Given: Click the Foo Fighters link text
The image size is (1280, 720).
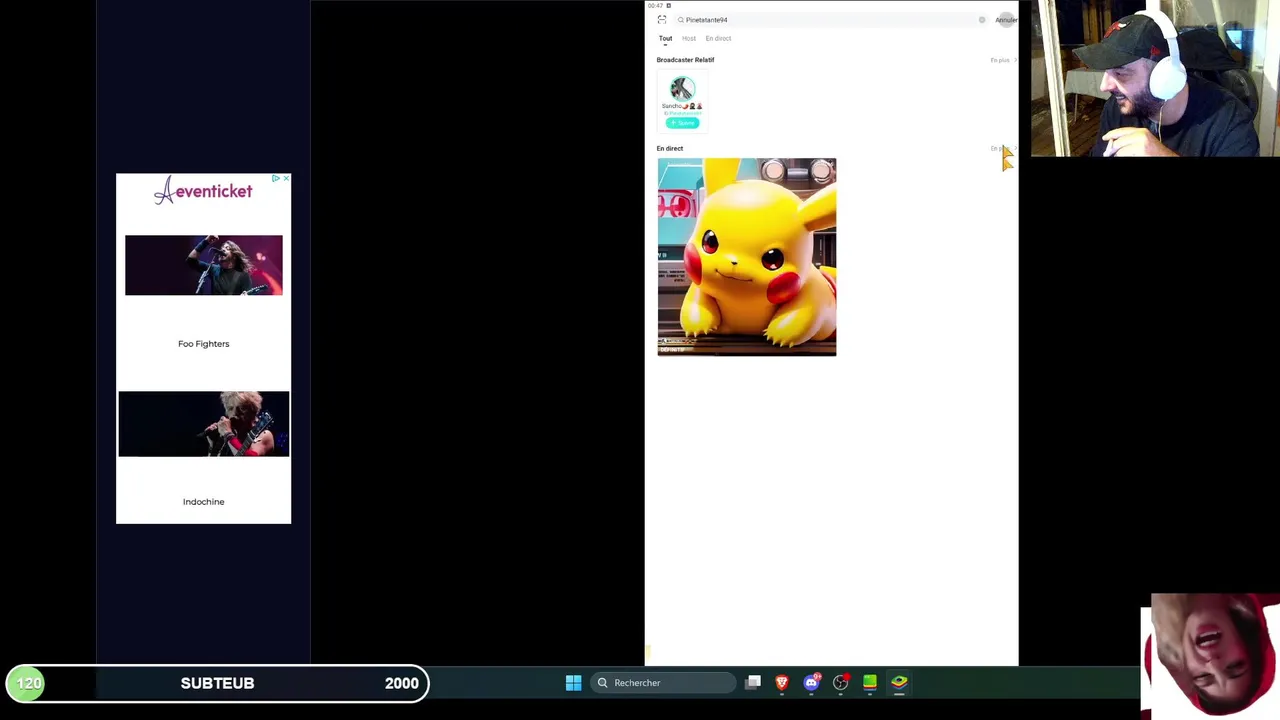Looking at the screenshot, I should pos(203,344).
